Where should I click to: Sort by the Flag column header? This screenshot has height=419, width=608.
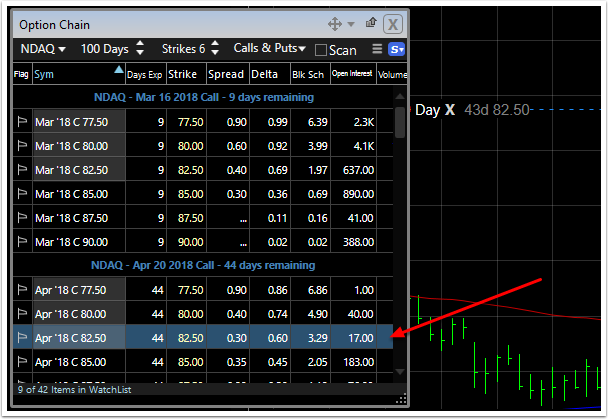pyautogui.click(x=21, y=74)
